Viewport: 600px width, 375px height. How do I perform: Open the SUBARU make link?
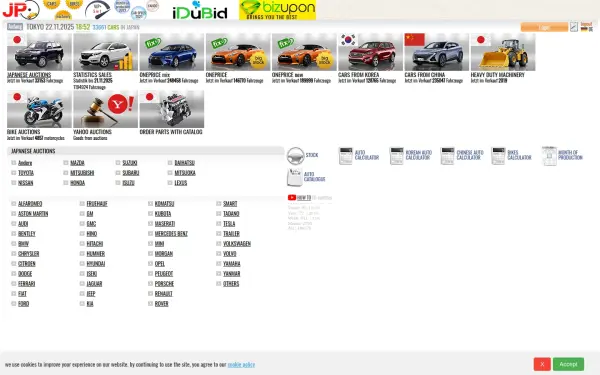[x=130, y=173]
